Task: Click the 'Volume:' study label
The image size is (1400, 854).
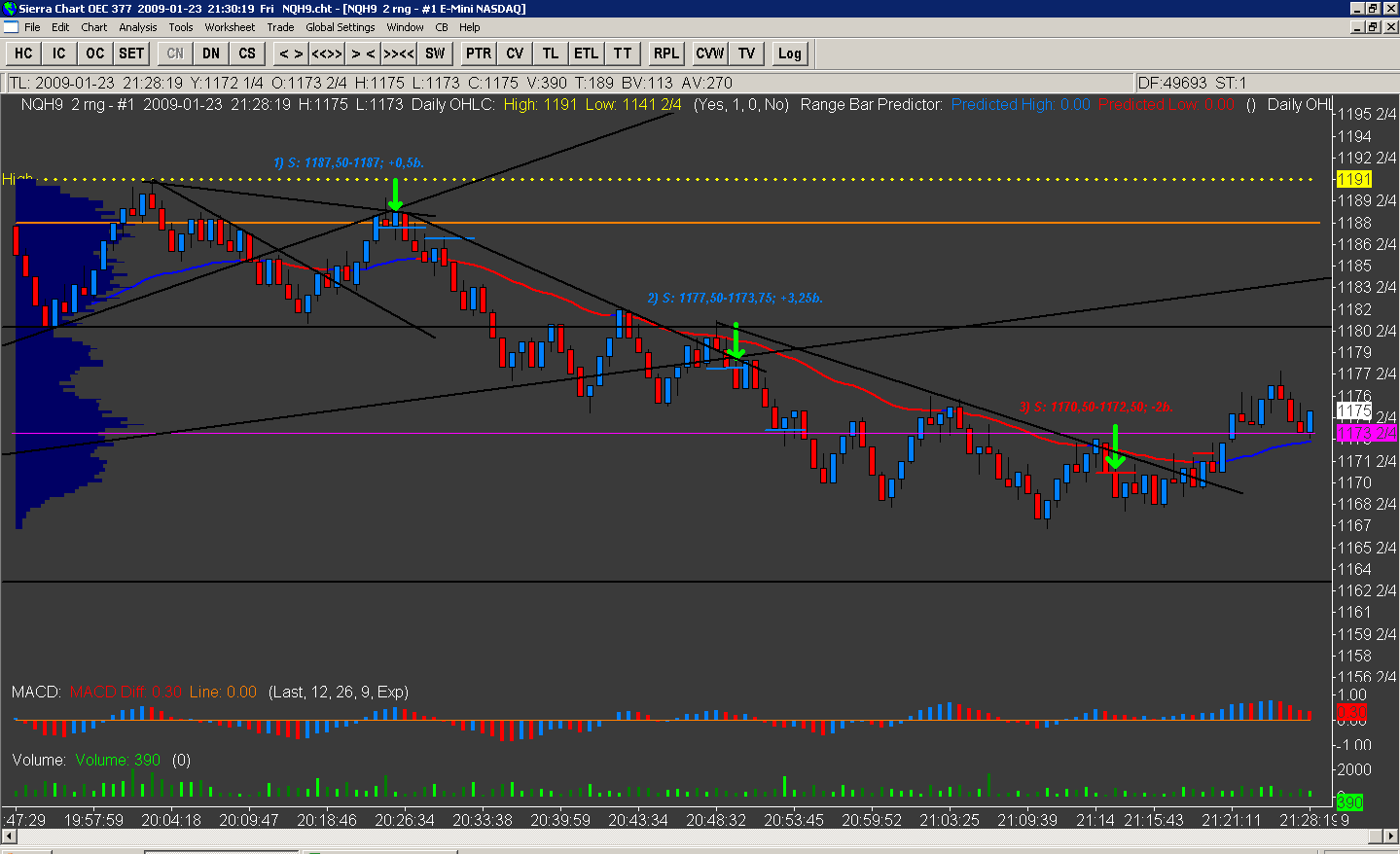Action: [39, 761]
